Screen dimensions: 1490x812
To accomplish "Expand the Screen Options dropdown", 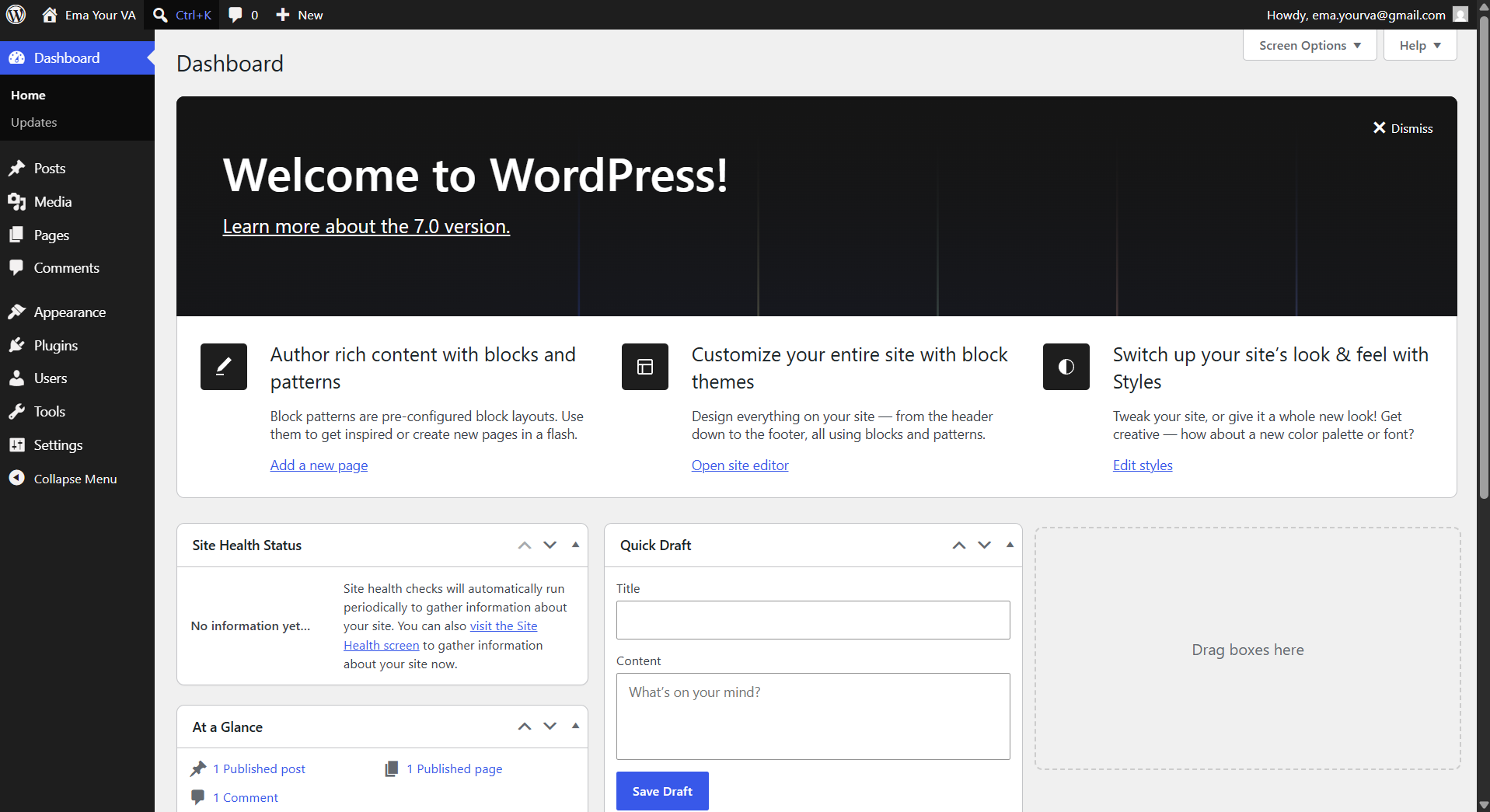I will pos(1310,45).
